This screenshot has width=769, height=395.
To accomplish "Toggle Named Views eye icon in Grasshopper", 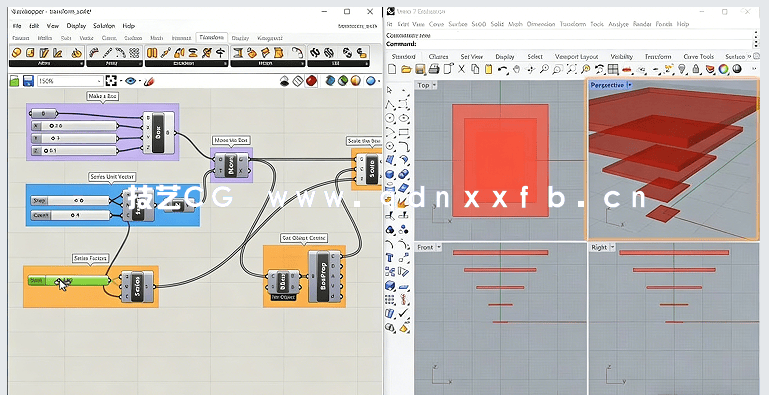I will pos(130,81).
